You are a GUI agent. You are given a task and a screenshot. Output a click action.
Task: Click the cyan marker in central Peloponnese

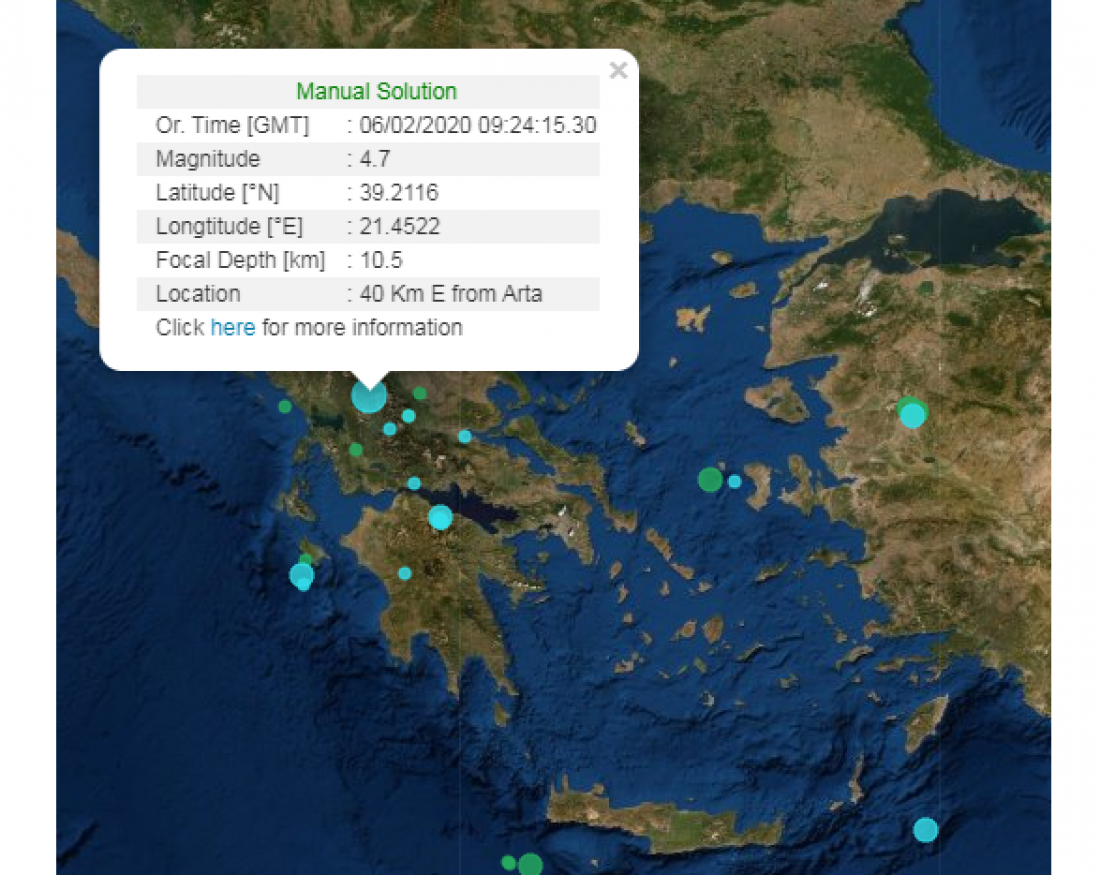coord(405,573)
